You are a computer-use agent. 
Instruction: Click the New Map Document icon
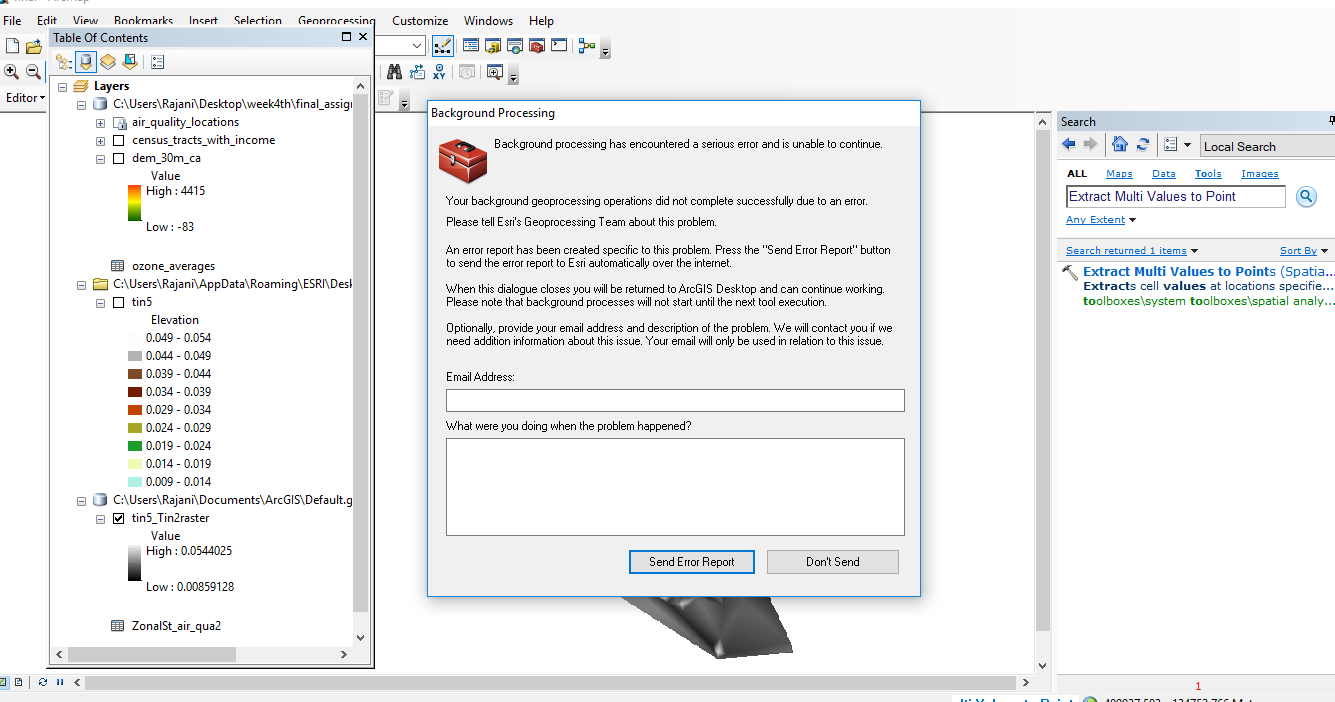(13, 46)
